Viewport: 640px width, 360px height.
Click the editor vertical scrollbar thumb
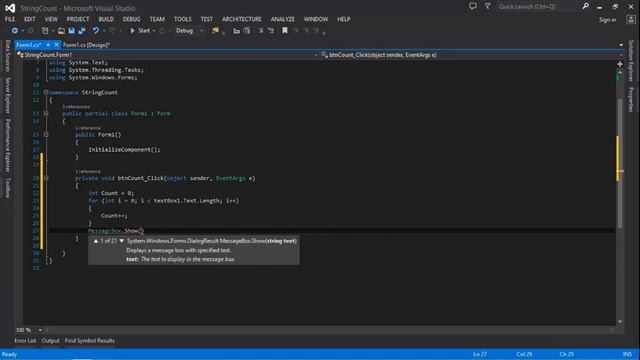pos(620,163)
